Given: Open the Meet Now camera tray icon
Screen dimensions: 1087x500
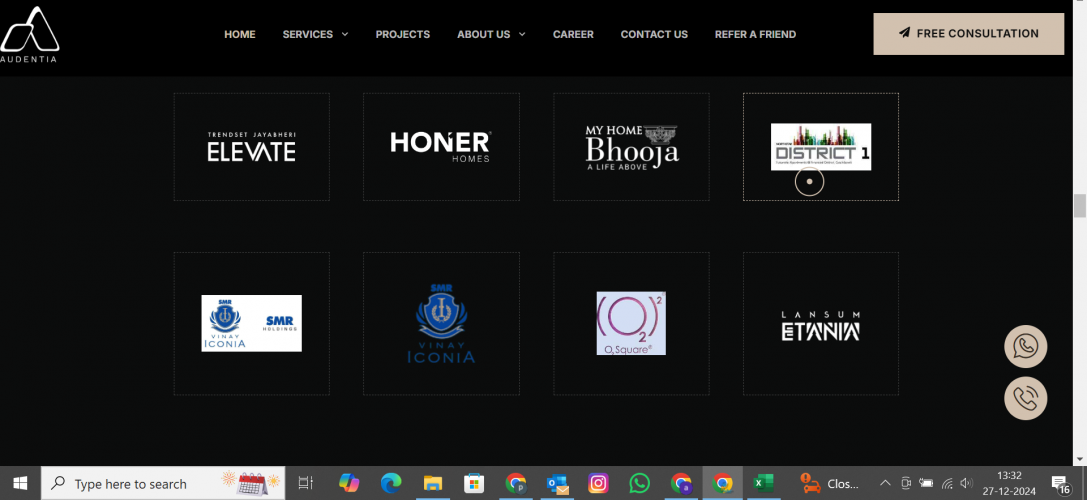Looking at the screenshot, I should (x=906, y=483).
